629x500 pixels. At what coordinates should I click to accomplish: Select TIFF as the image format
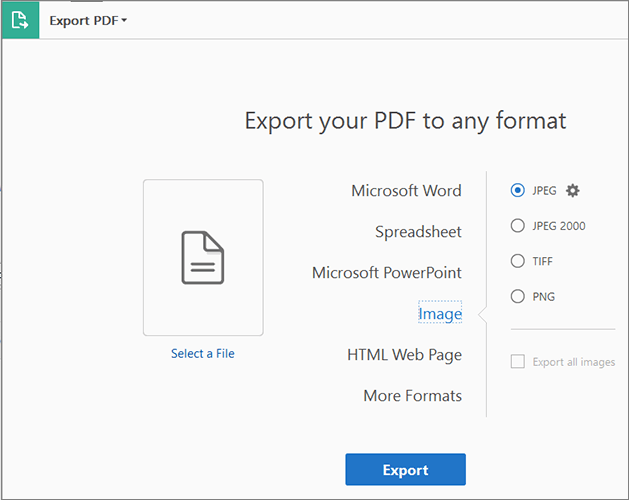517,261
